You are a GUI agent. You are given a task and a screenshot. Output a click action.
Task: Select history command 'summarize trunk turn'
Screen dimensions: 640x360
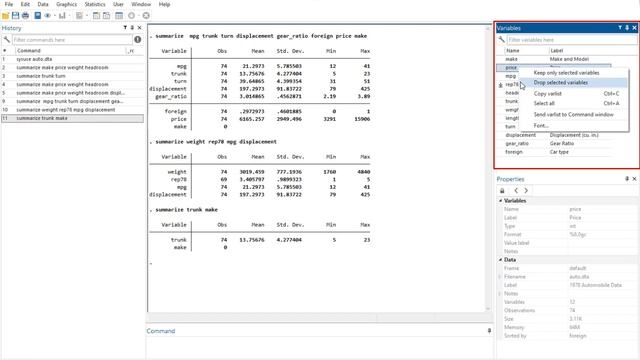coord(72,76)
